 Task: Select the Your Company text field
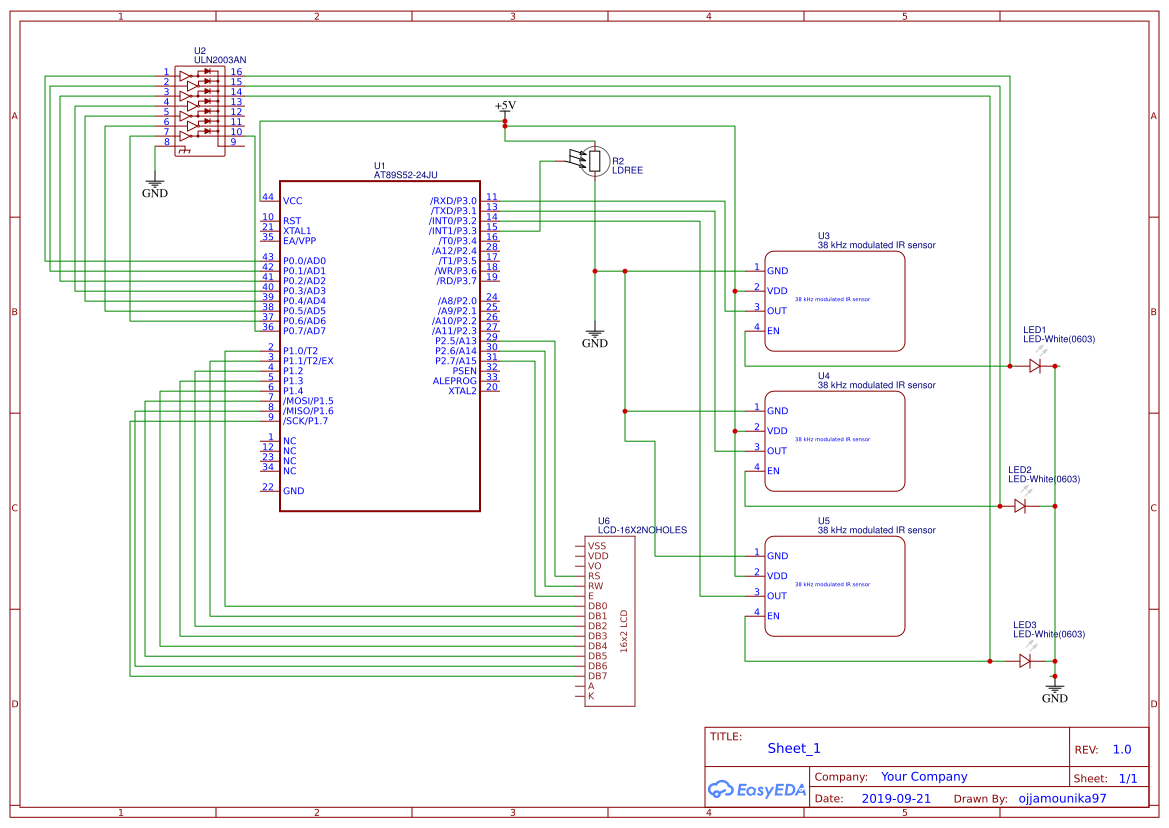[x=924, y=777]
